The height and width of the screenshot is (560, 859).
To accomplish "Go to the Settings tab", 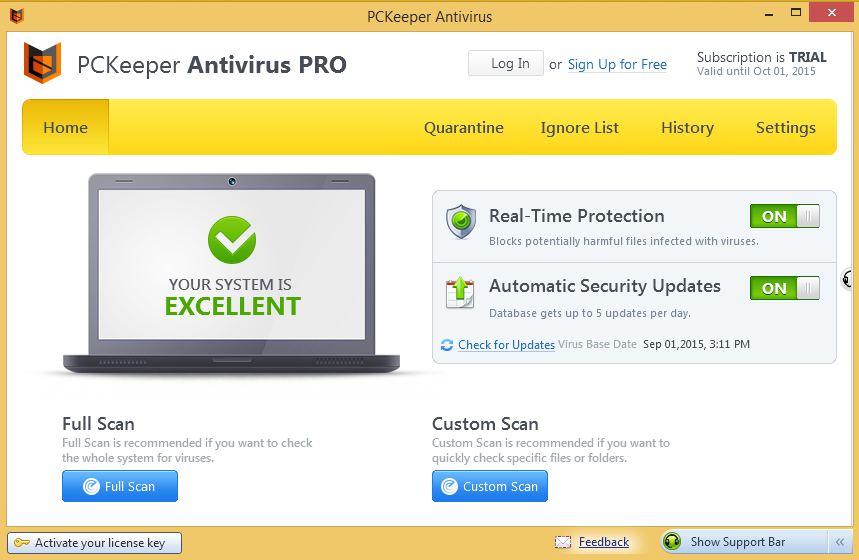I will click(x=786, y=128).
